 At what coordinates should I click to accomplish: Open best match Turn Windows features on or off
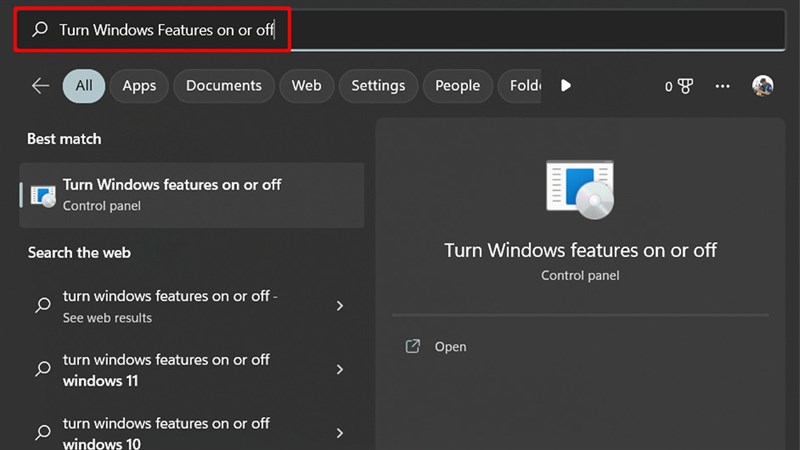coord(192,195)
